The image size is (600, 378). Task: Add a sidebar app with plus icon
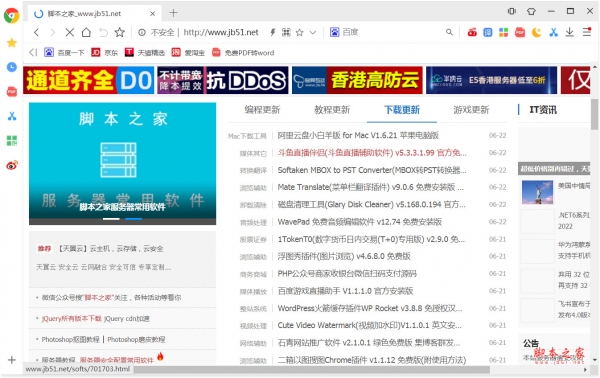12,360
